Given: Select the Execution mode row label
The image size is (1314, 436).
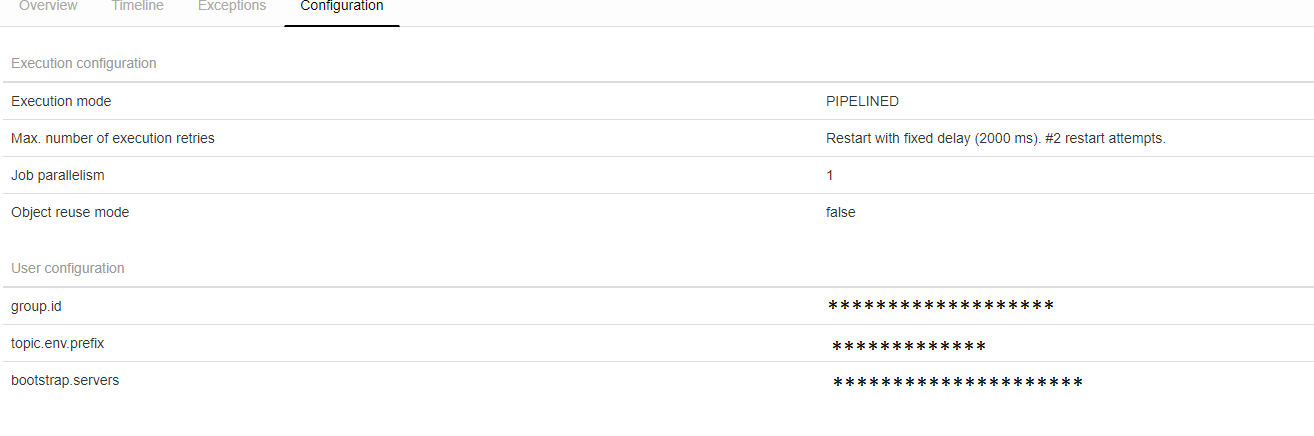Looking at the screenshot, I should click(x=61, y=101).
